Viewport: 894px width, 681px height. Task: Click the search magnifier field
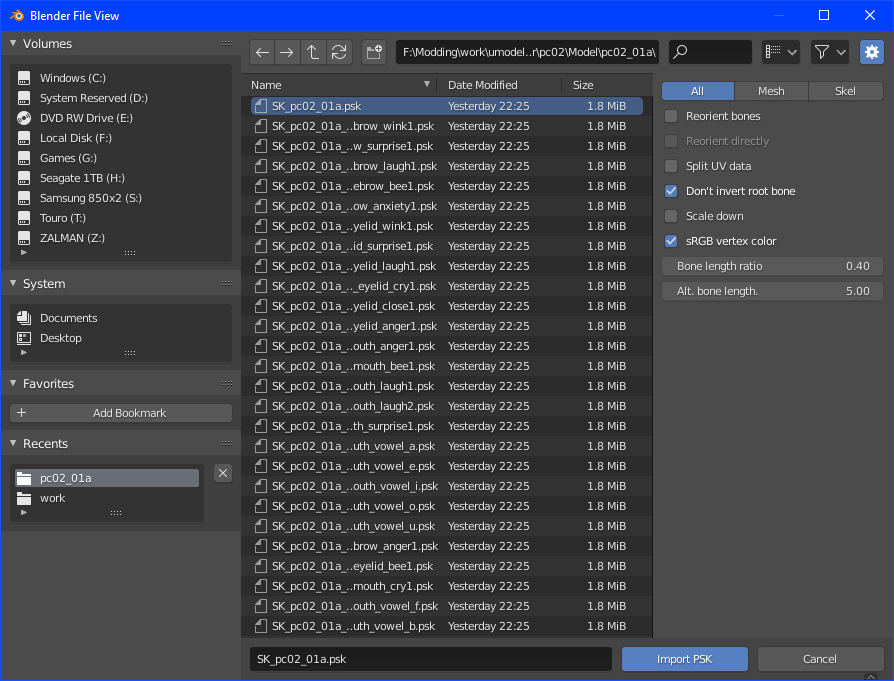[710, 52]
